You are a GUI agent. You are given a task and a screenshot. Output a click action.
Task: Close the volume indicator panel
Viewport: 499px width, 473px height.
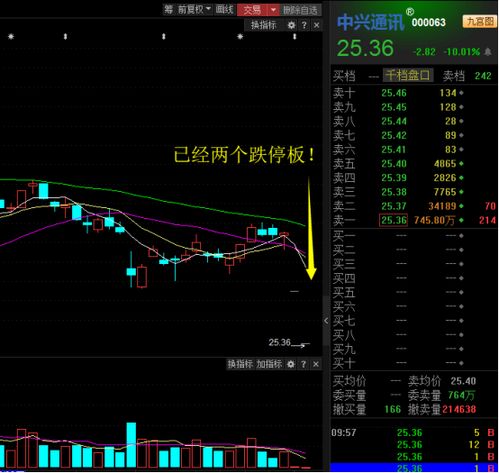pos(316,364)
